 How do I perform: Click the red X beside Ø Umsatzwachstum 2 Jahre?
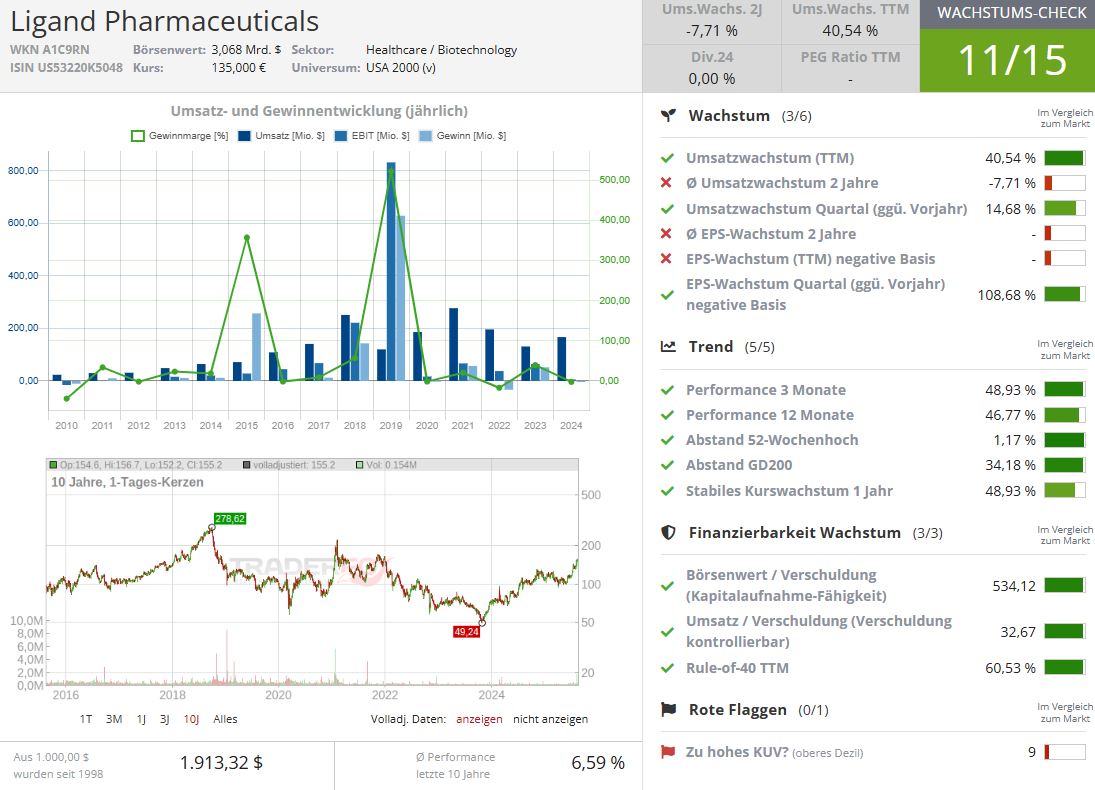(x=666, y=183)
